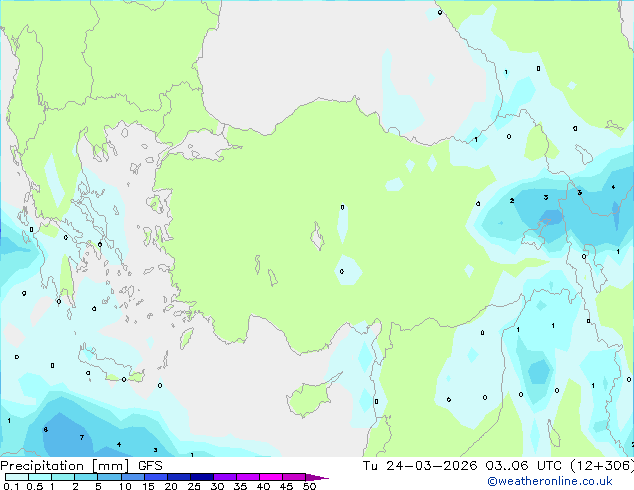Click the date 'Tu 24-03-2026' text
Image resolution: width=634 pixels, height=490 pixels.
(x=420, y=466)
